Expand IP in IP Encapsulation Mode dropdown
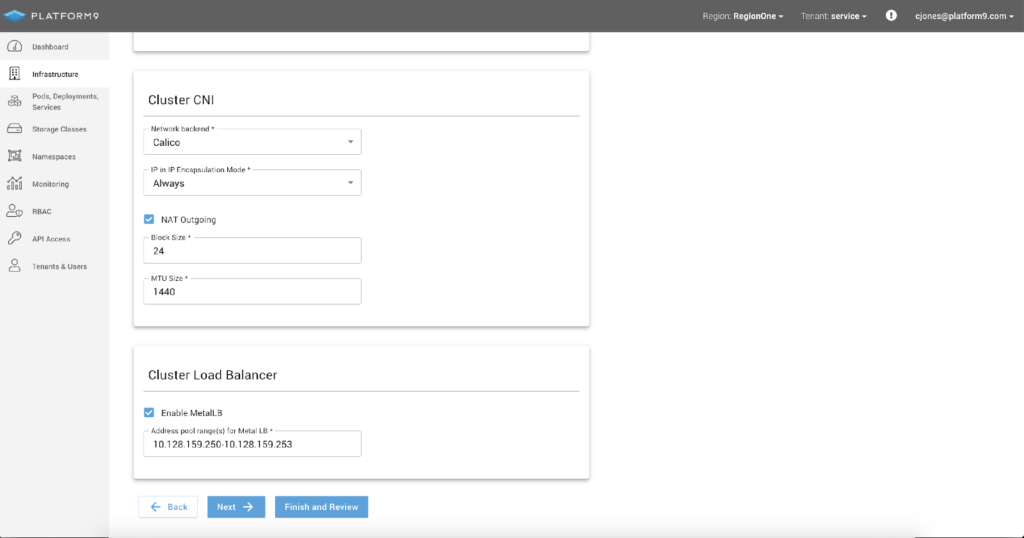 pyautogui.click(x=252, y=183)
